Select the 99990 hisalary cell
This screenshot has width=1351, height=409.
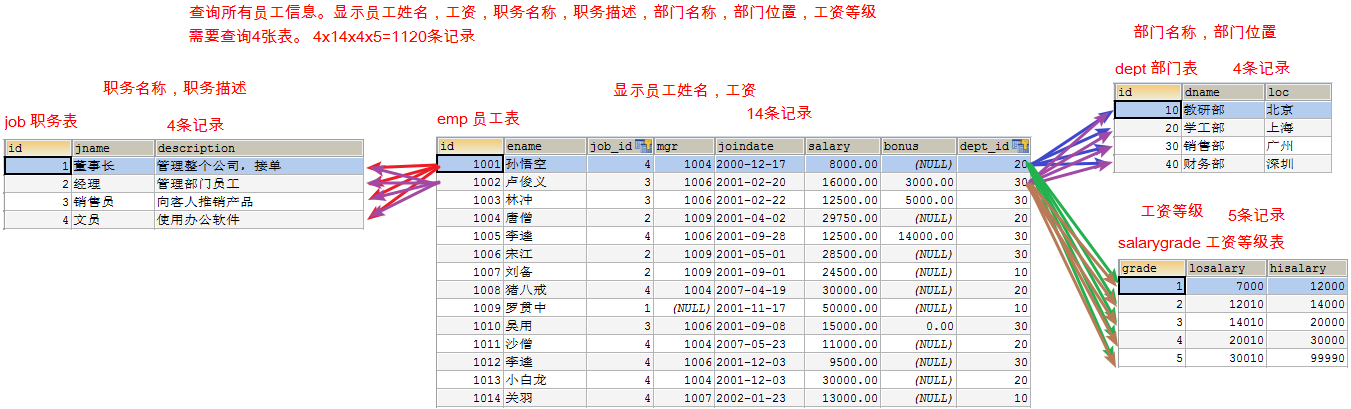click(1306, 358)
